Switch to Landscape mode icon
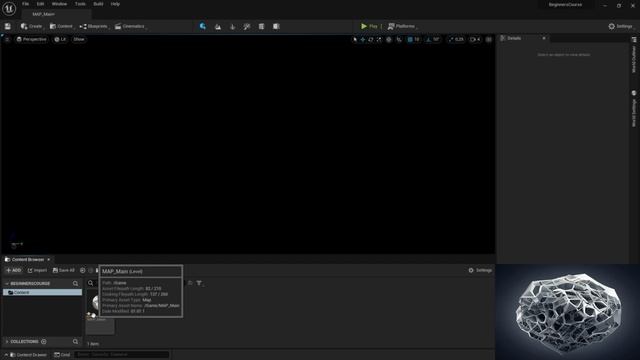Viewport: 640px width, 360px height. (x=218, y=27)
